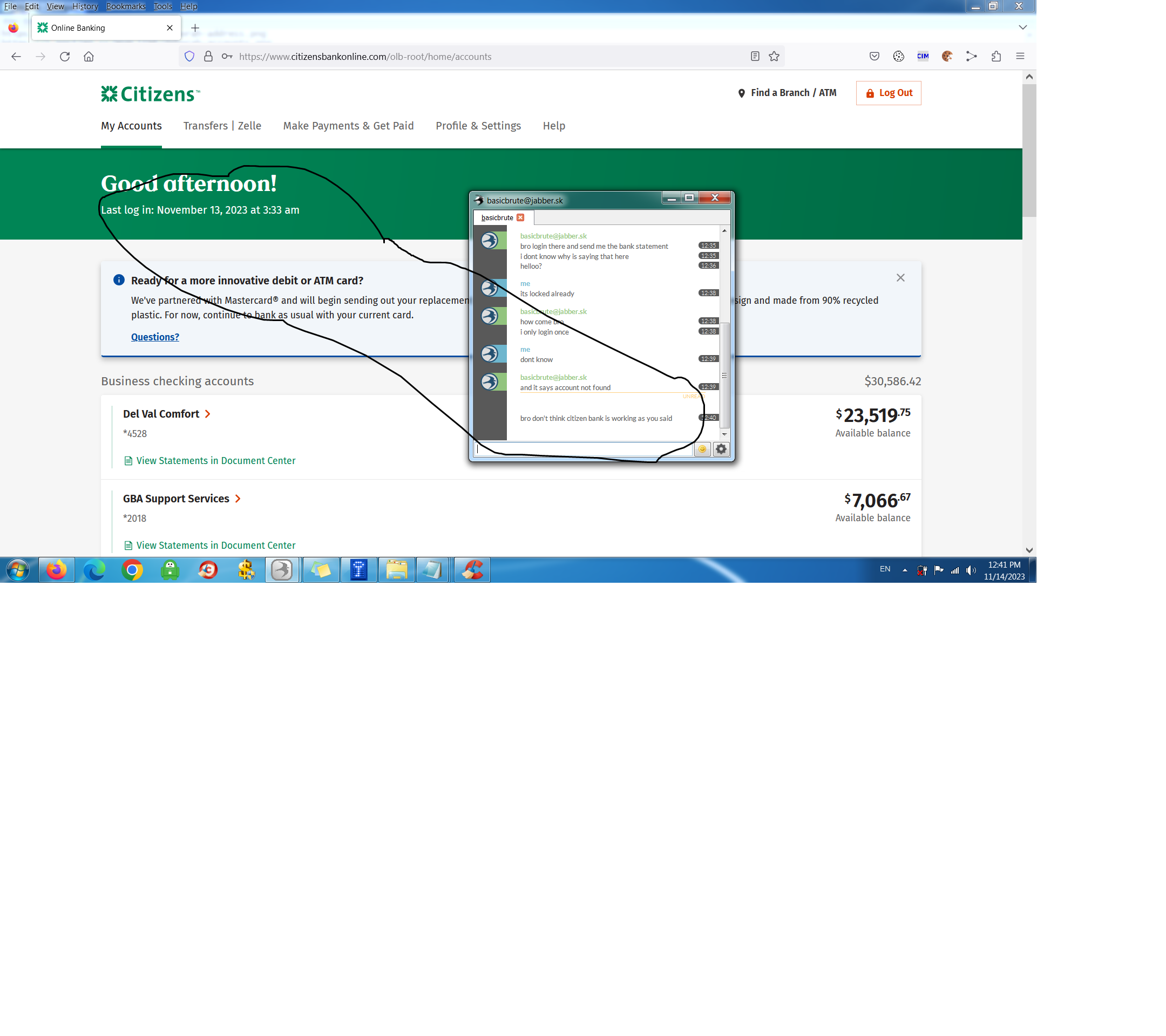1166x1036 pixels.
Task: Open the Transfers | Zelle navigation tab
Action: coord(222,126)
